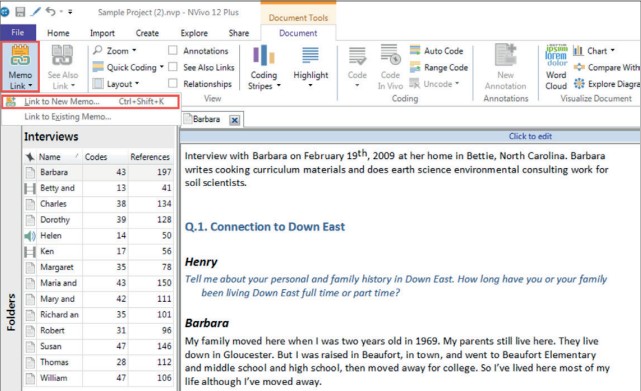Close the Barbara document tab
Screen dimensions: 641x391
234,120
